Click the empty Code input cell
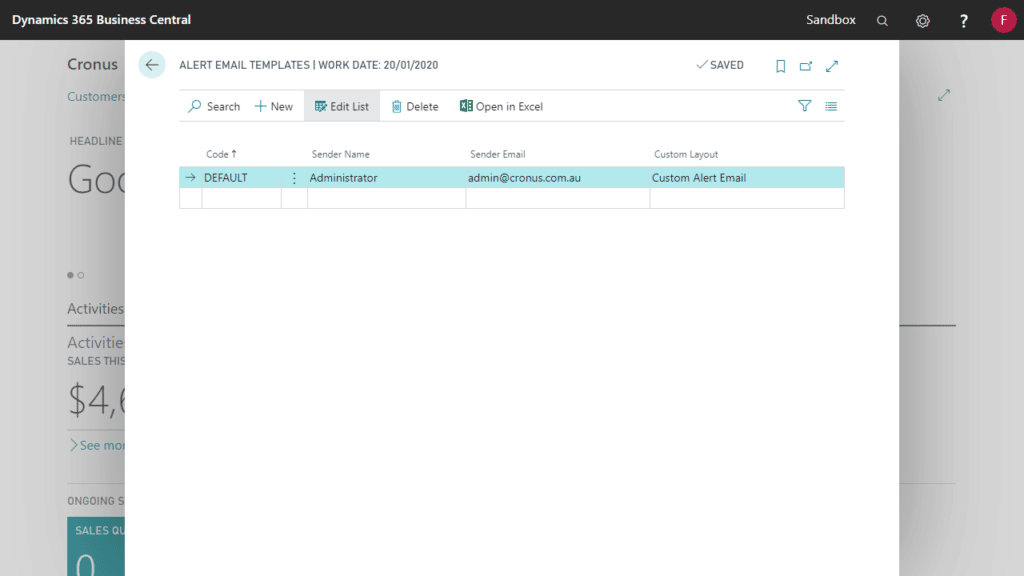 [x=240, y=197]
